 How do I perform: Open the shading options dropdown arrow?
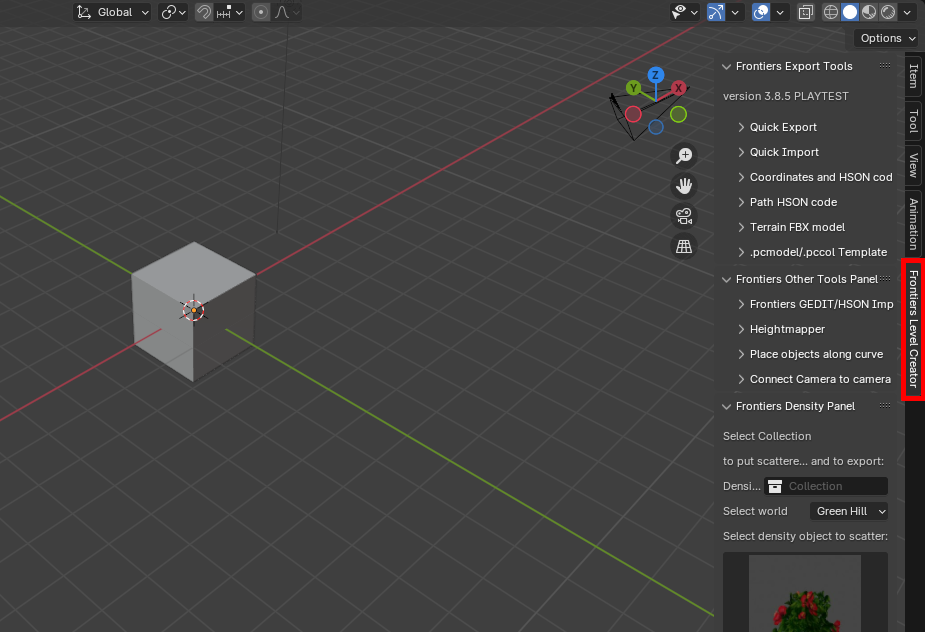[907, 12]
